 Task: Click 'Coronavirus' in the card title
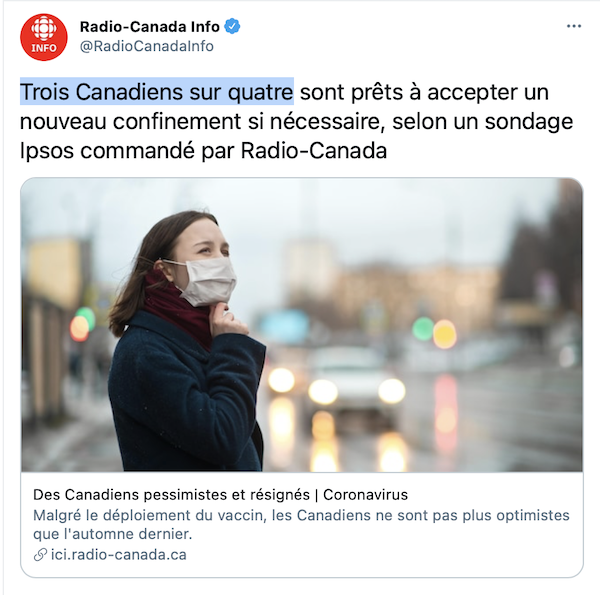(x=365, y=495)
